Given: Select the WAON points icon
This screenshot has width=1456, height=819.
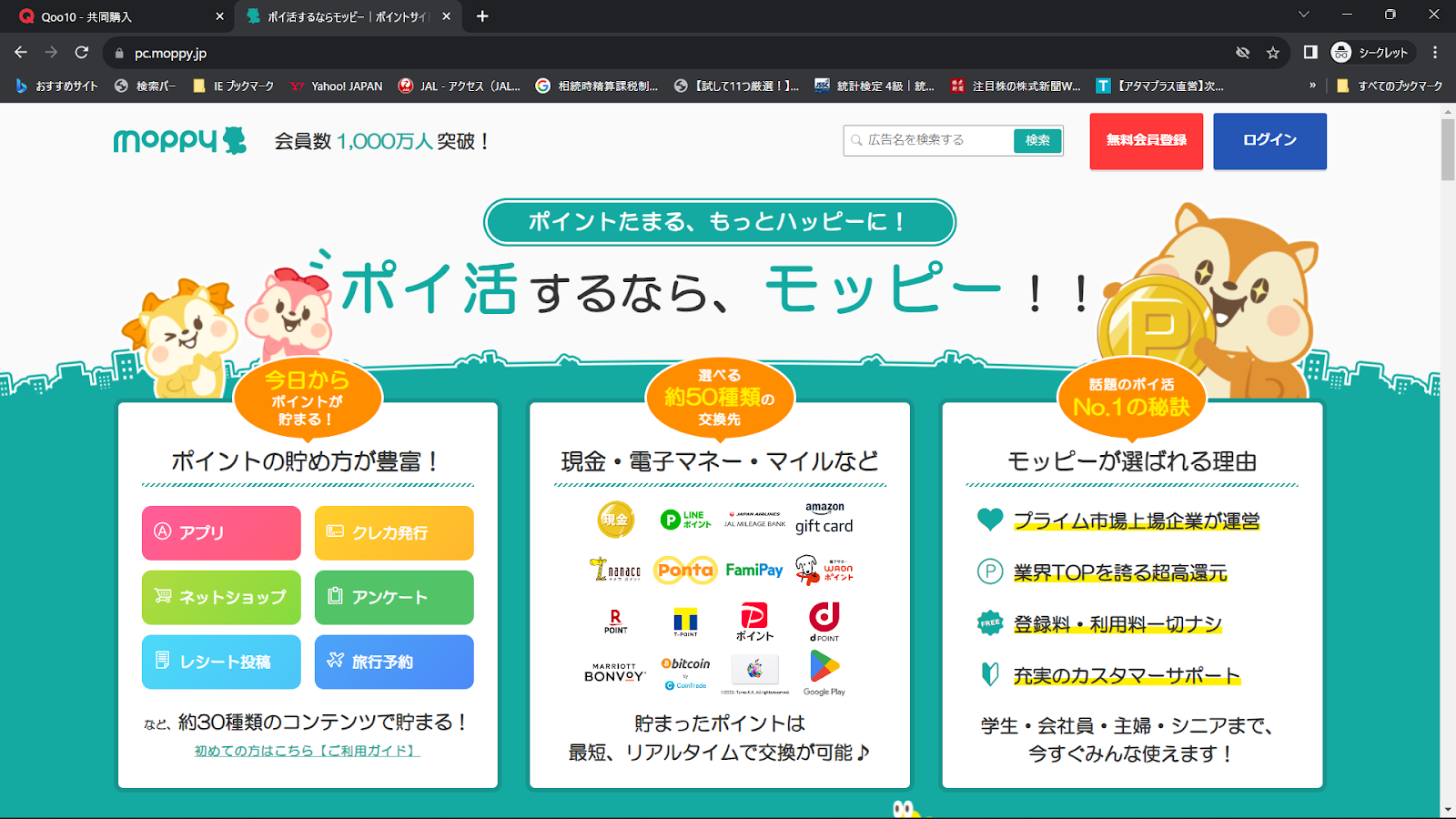Looking at the screenshot, I should pyautogui.click(x=824, y=570).
